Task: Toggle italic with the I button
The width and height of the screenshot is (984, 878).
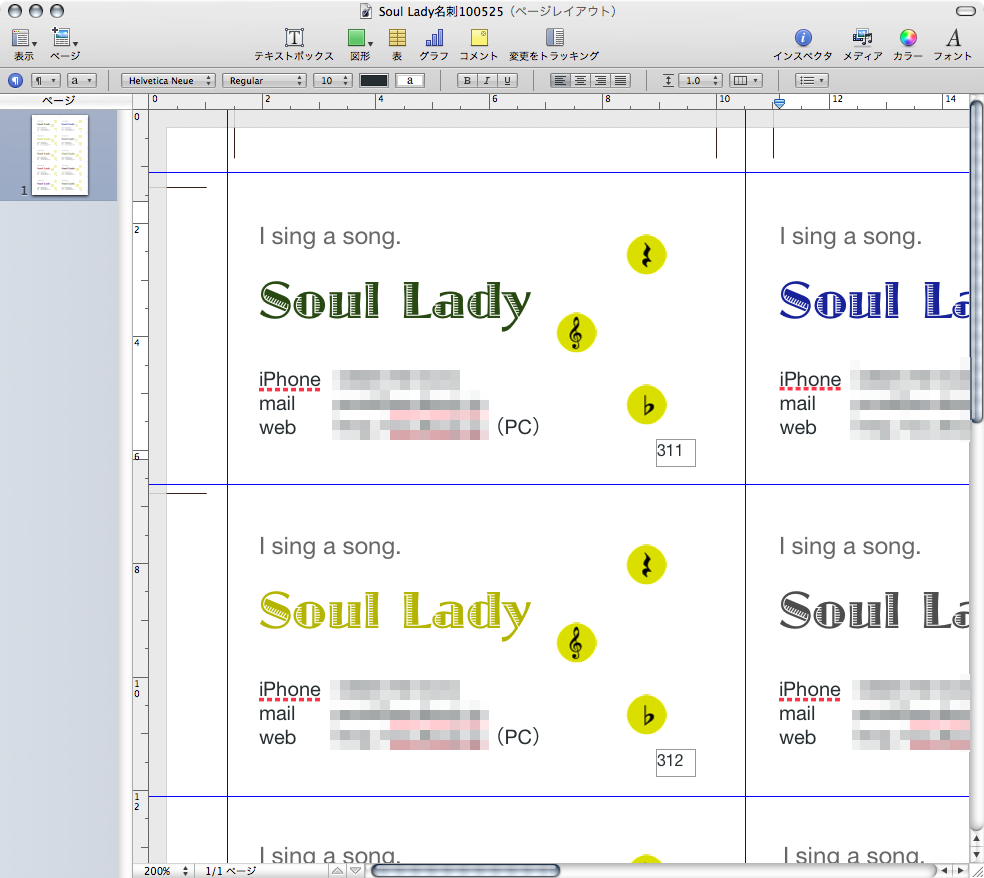Action: coord(487,80)
